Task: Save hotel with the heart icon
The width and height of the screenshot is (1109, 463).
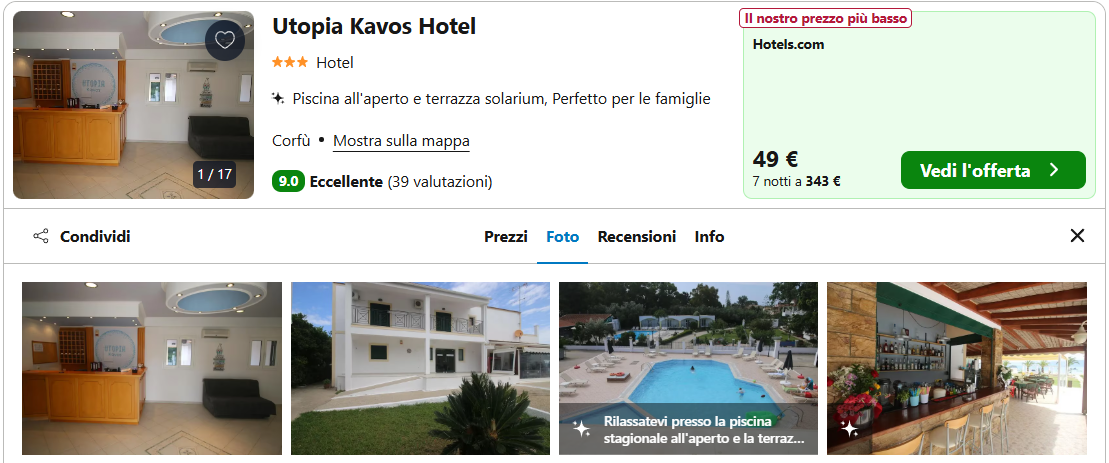Action: pyautogui.click(x=225, y=40)
